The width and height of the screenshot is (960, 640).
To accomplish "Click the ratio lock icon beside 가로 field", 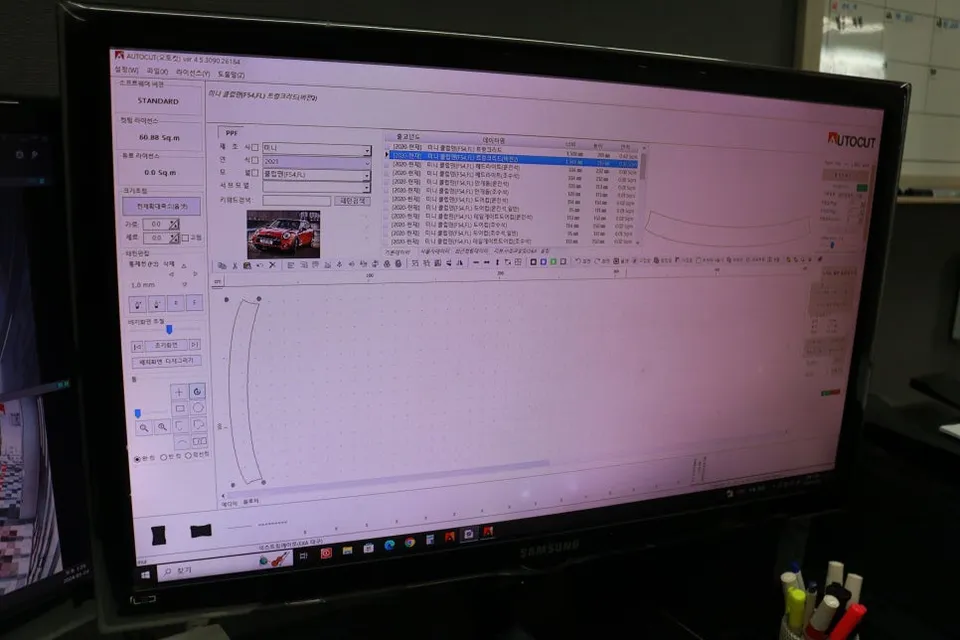I will (174, 224).
